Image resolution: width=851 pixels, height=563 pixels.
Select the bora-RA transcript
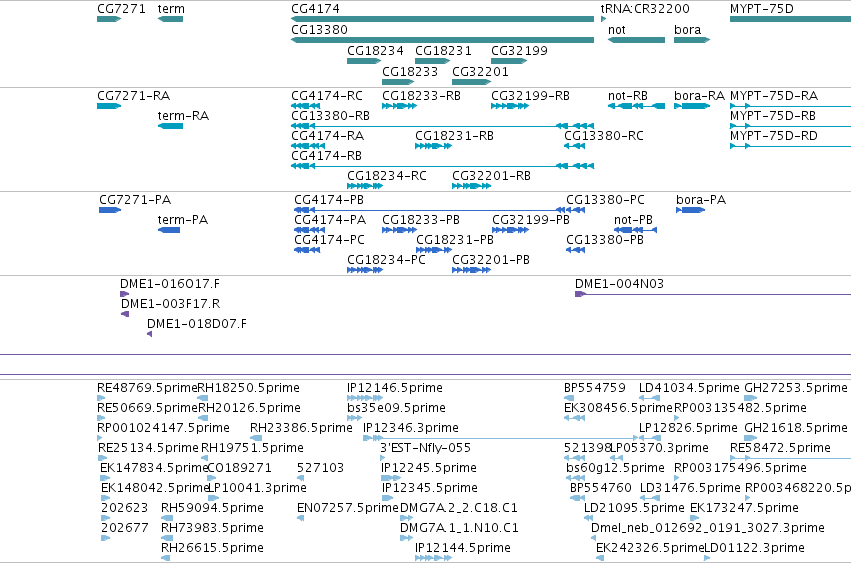click(x=692, y=106)
